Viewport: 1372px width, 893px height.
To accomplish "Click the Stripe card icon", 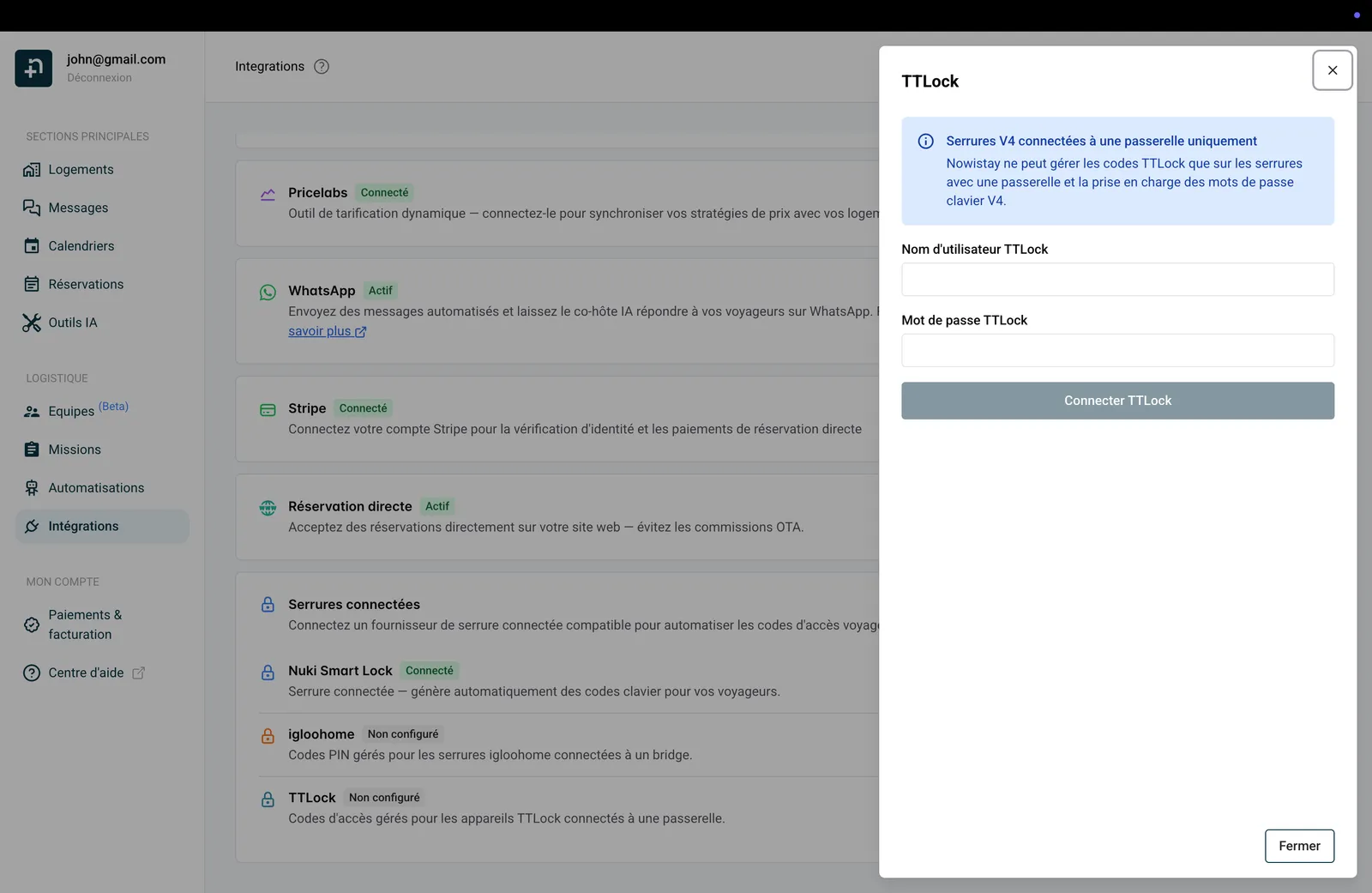I will click(268, 410).
